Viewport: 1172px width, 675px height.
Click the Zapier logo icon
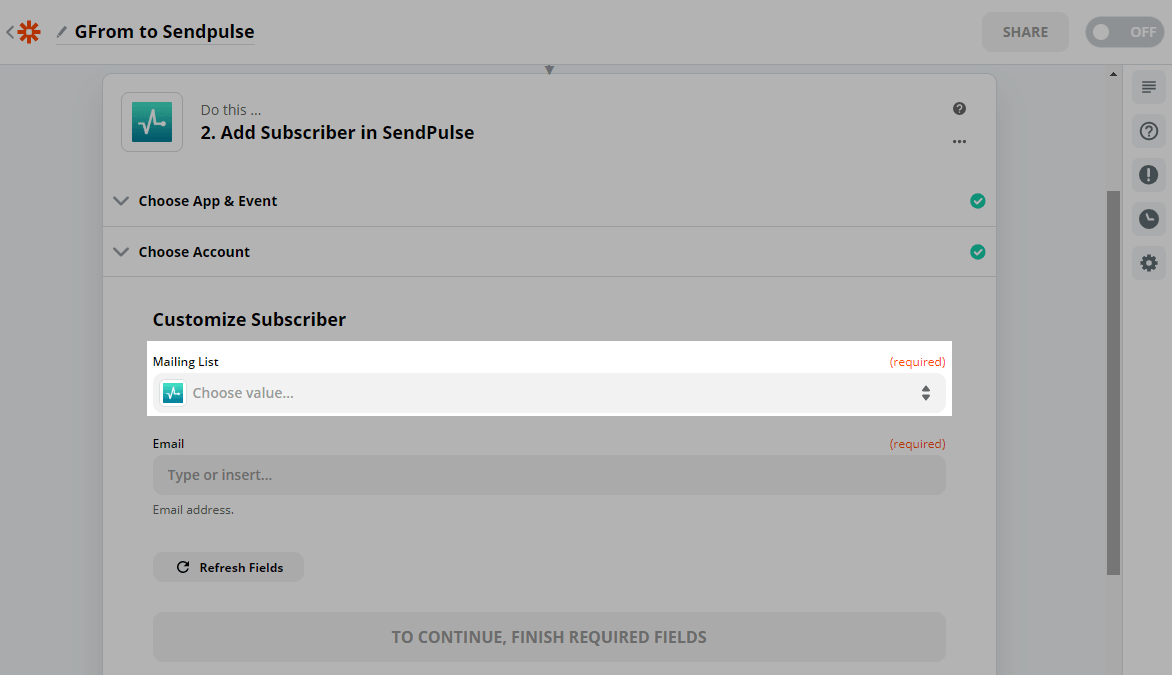[29, 32]
